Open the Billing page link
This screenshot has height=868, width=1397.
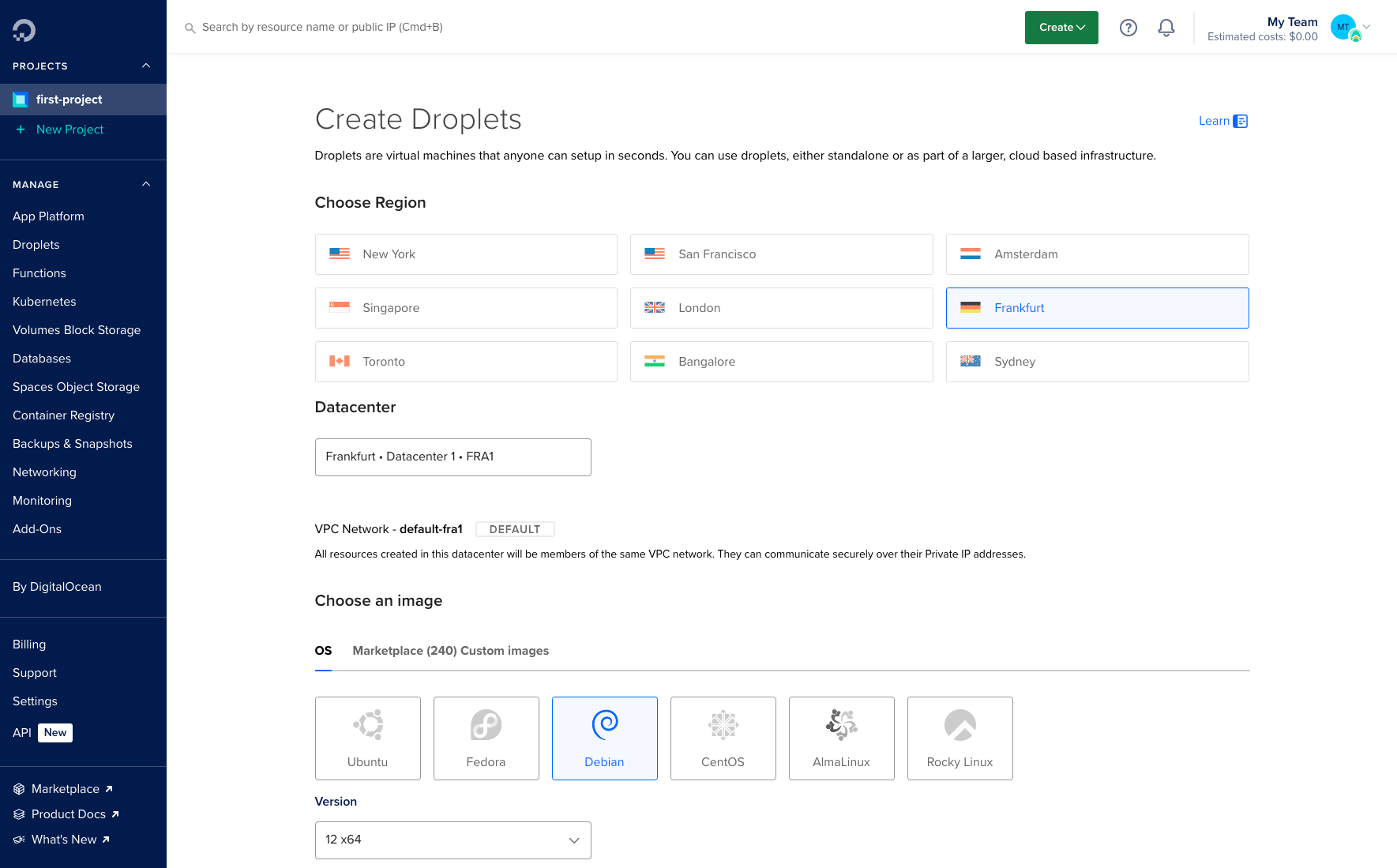(29, 644)
